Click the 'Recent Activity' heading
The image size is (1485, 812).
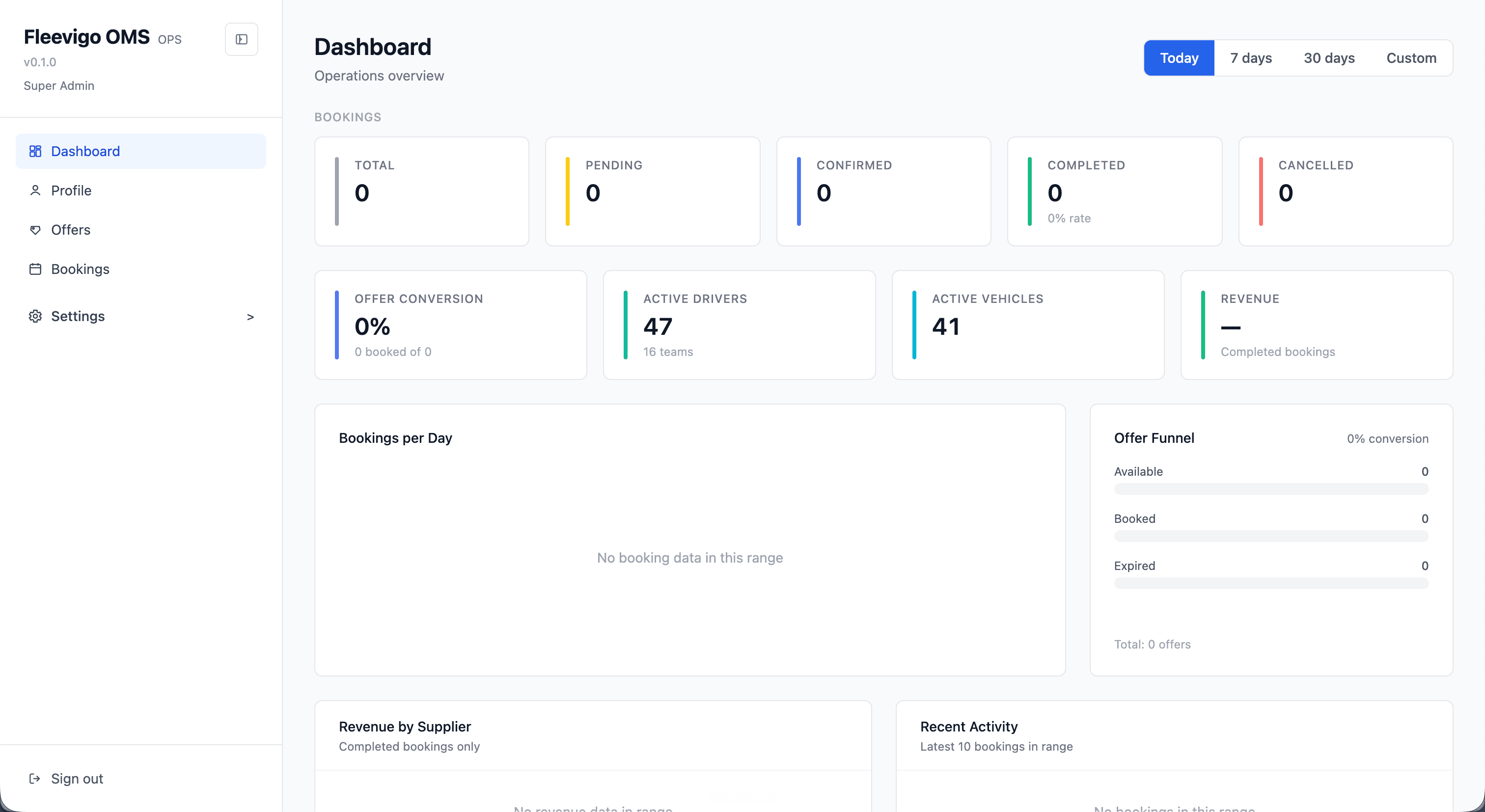(x=968, y=727)
